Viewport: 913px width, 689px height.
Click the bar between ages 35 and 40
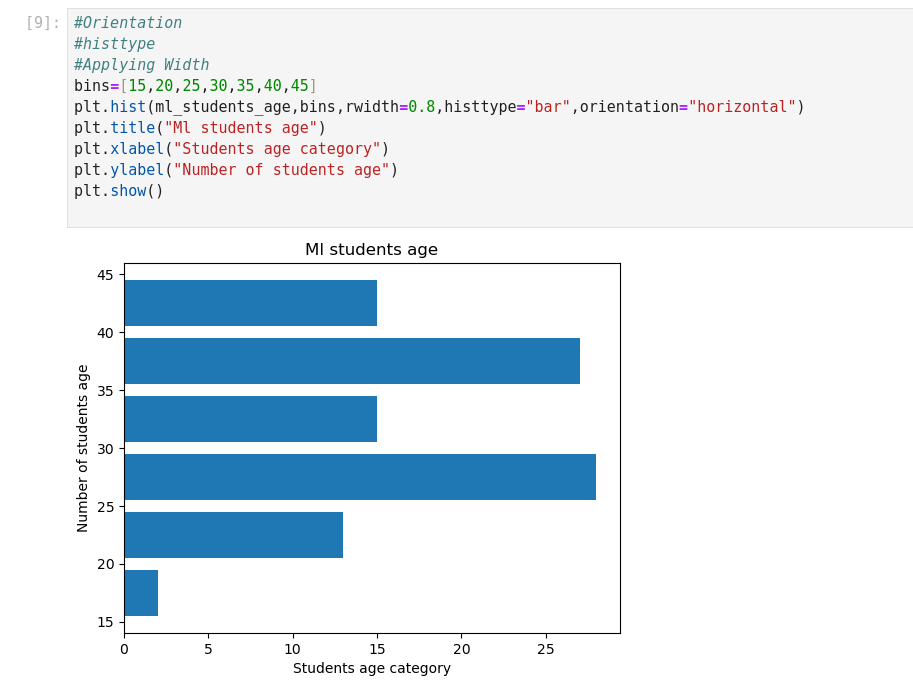click(x=351, y=361)
